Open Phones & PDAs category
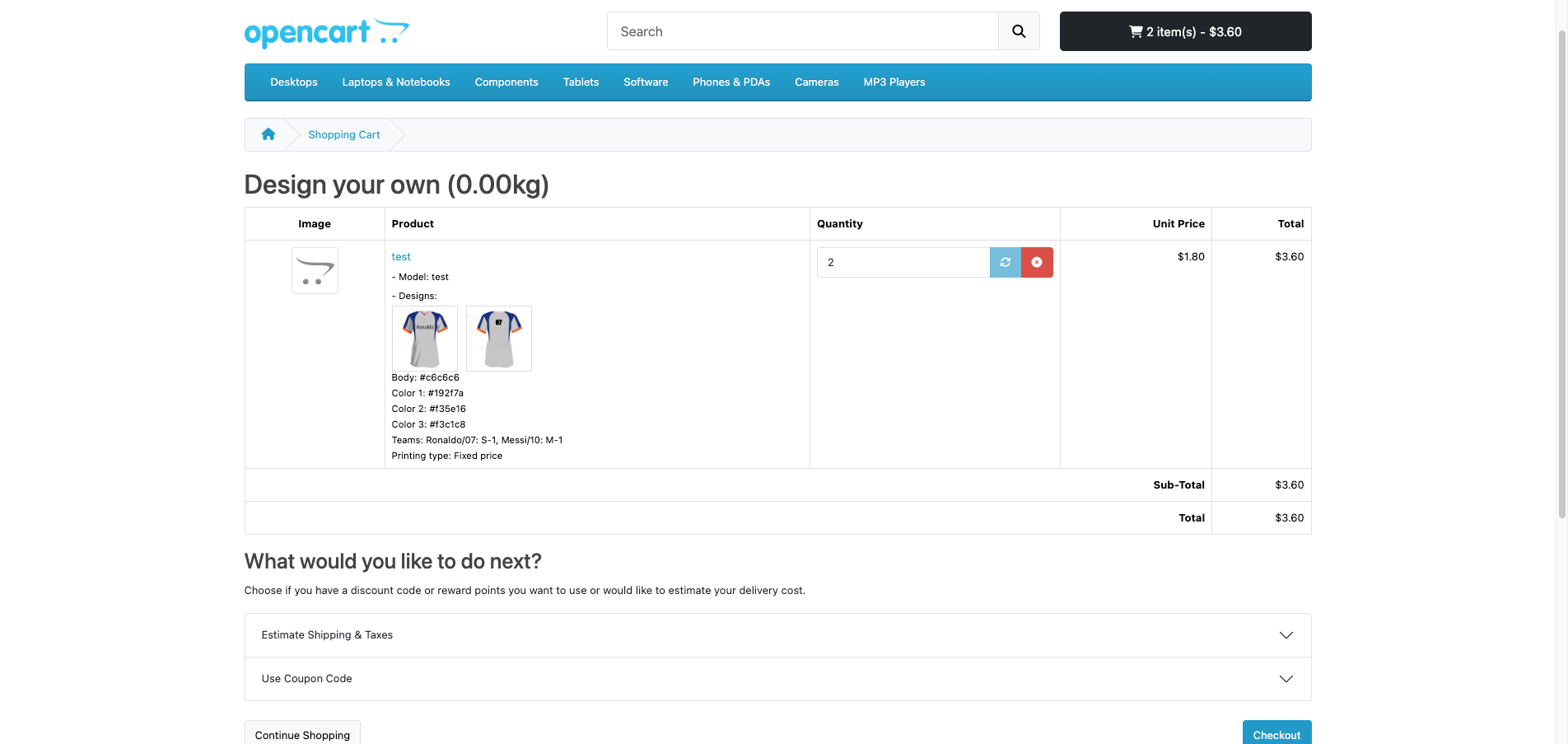The image size is (1568, 744). [731, 82]
